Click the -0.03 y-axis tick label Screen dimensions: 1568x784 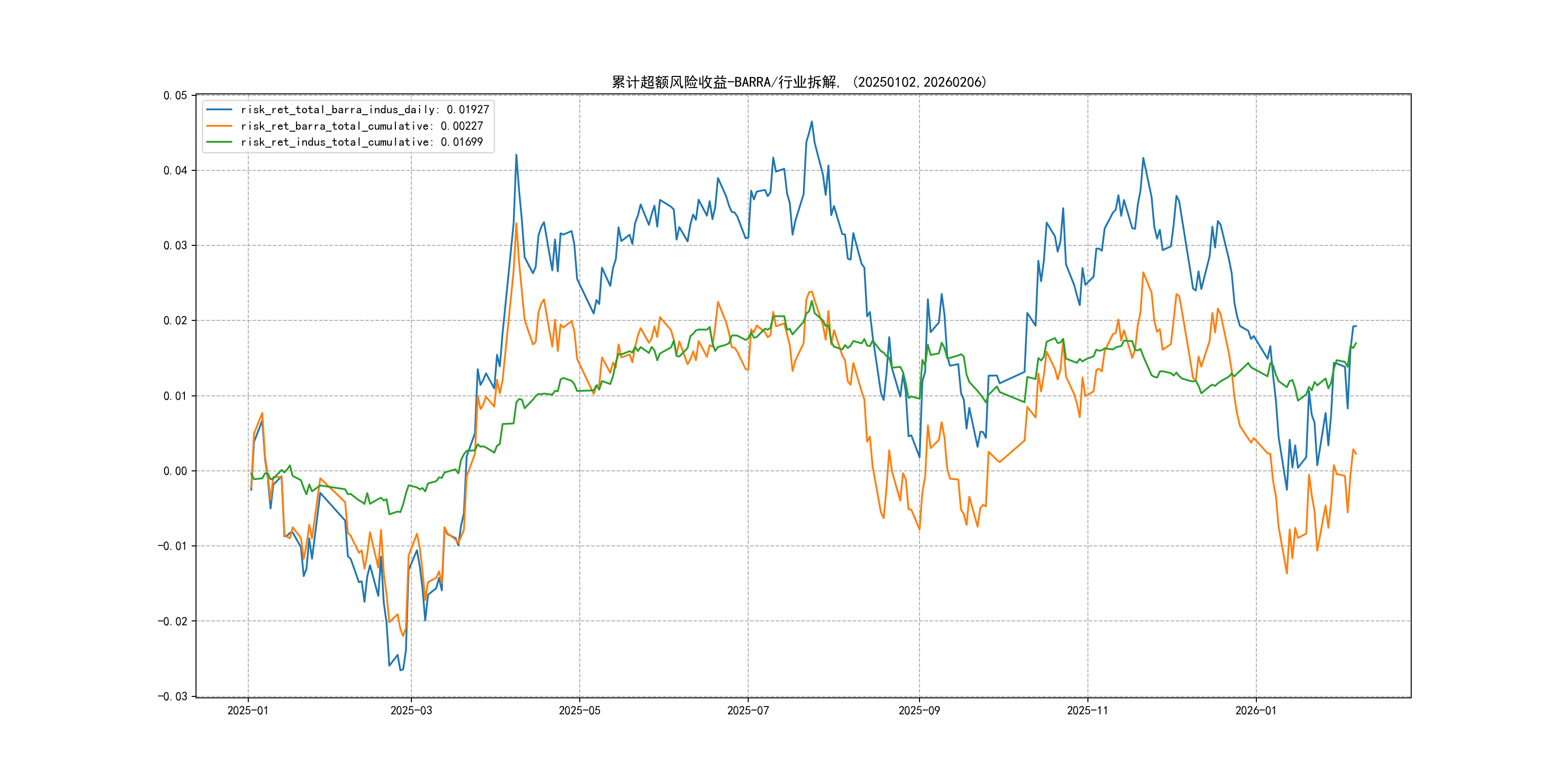point(172,696)
